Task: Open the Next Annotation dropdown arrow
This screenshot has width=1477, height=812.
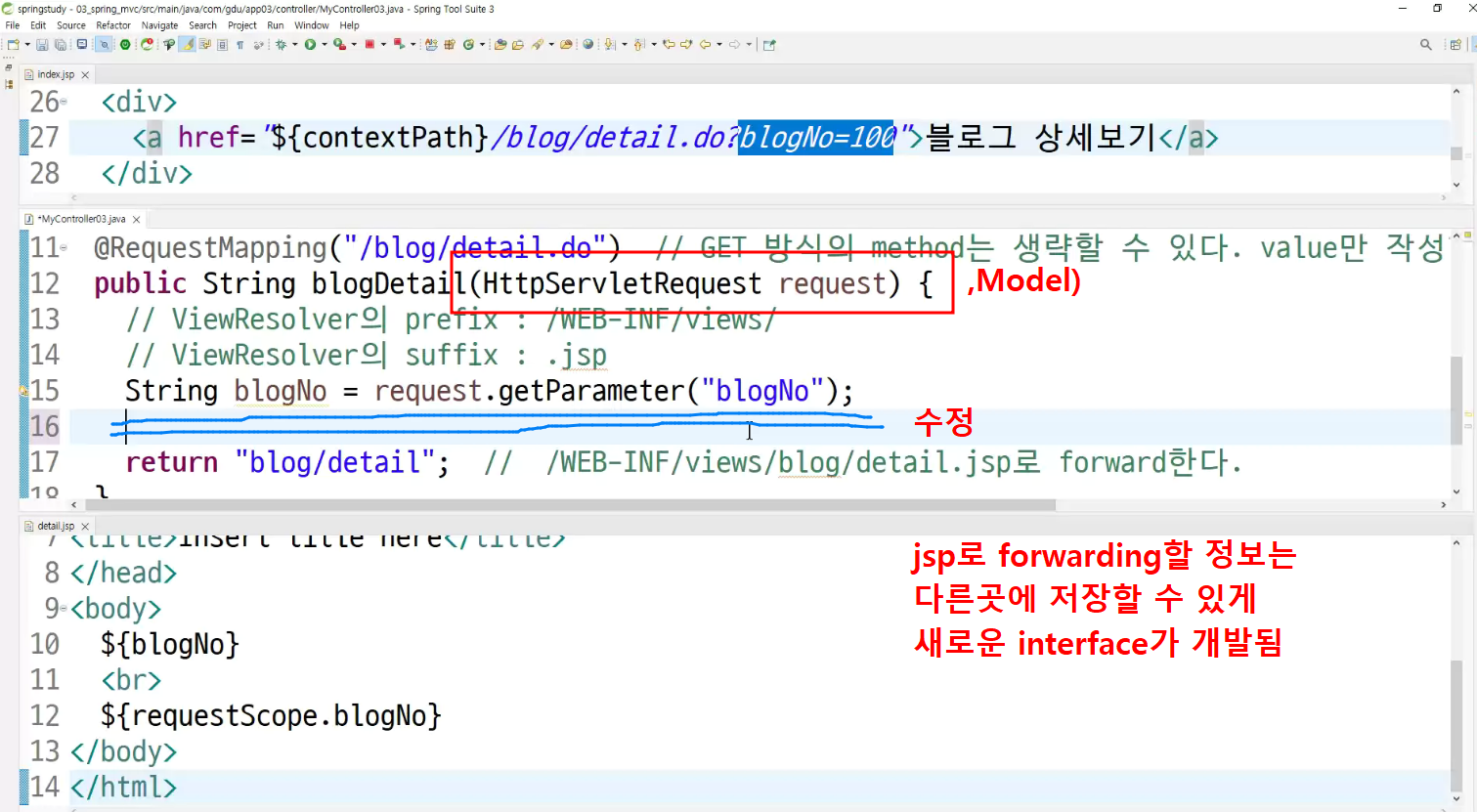Action: pyautogui.click(x=624, y=44)
